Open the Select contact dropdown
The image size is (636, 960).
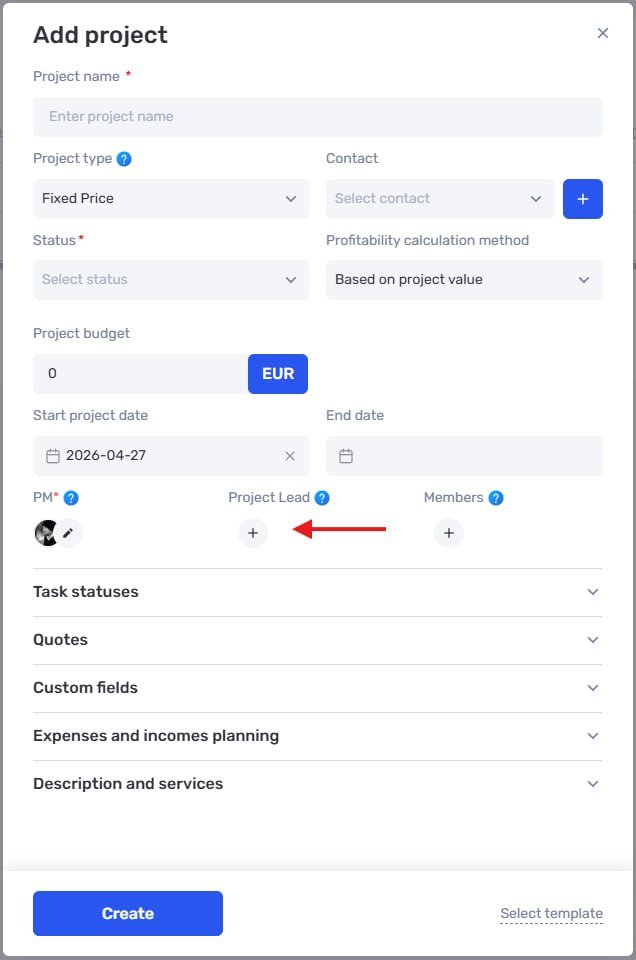point(440,199)
